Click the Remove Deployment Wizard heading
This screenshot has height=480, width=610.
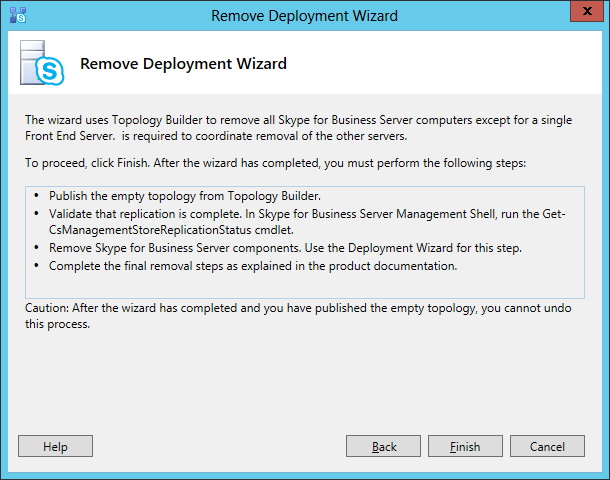(183, 63)
